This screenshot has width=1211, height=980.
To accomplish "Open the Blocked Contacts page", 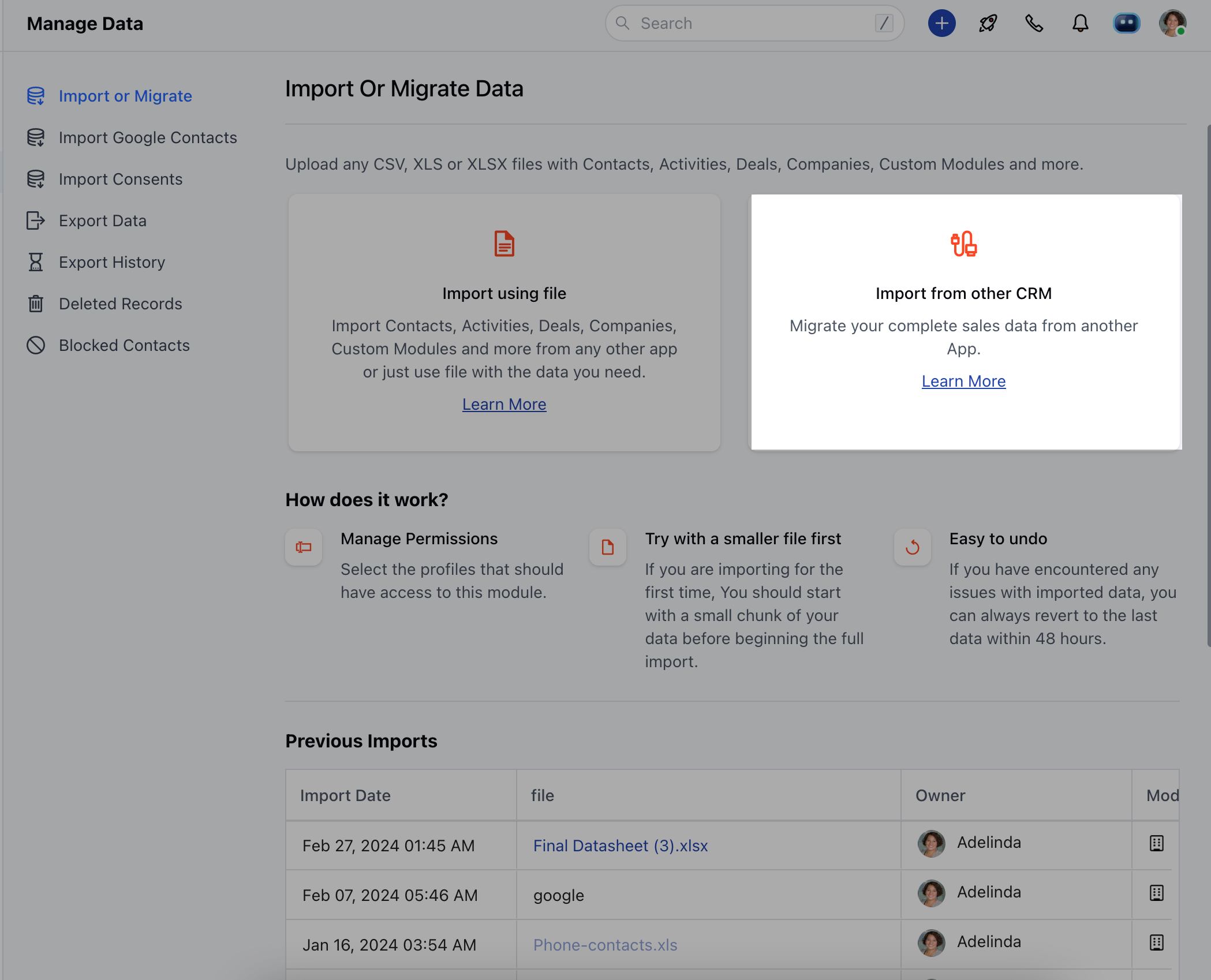I will point(124,345).
